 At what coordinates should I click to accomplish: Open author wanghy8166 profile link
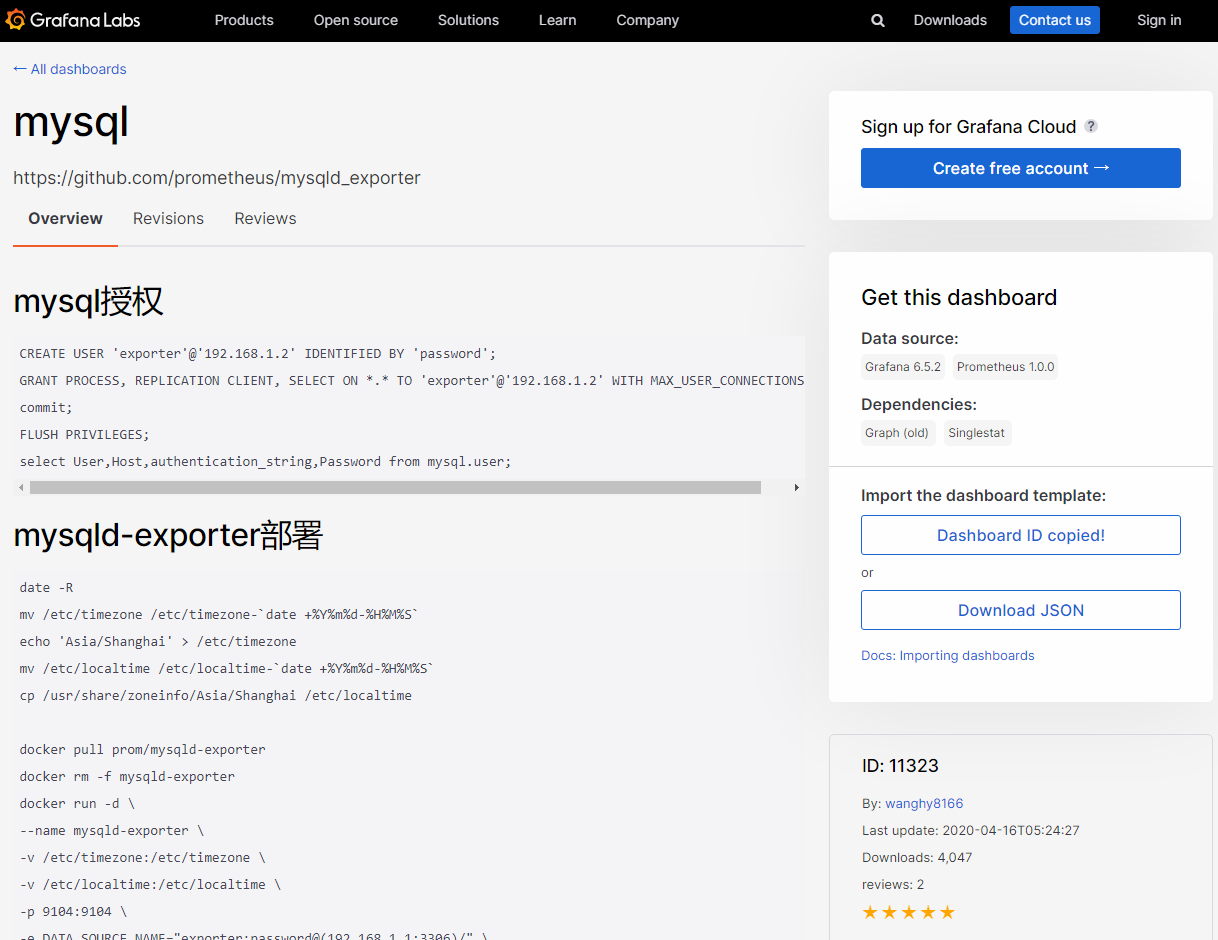924,803
